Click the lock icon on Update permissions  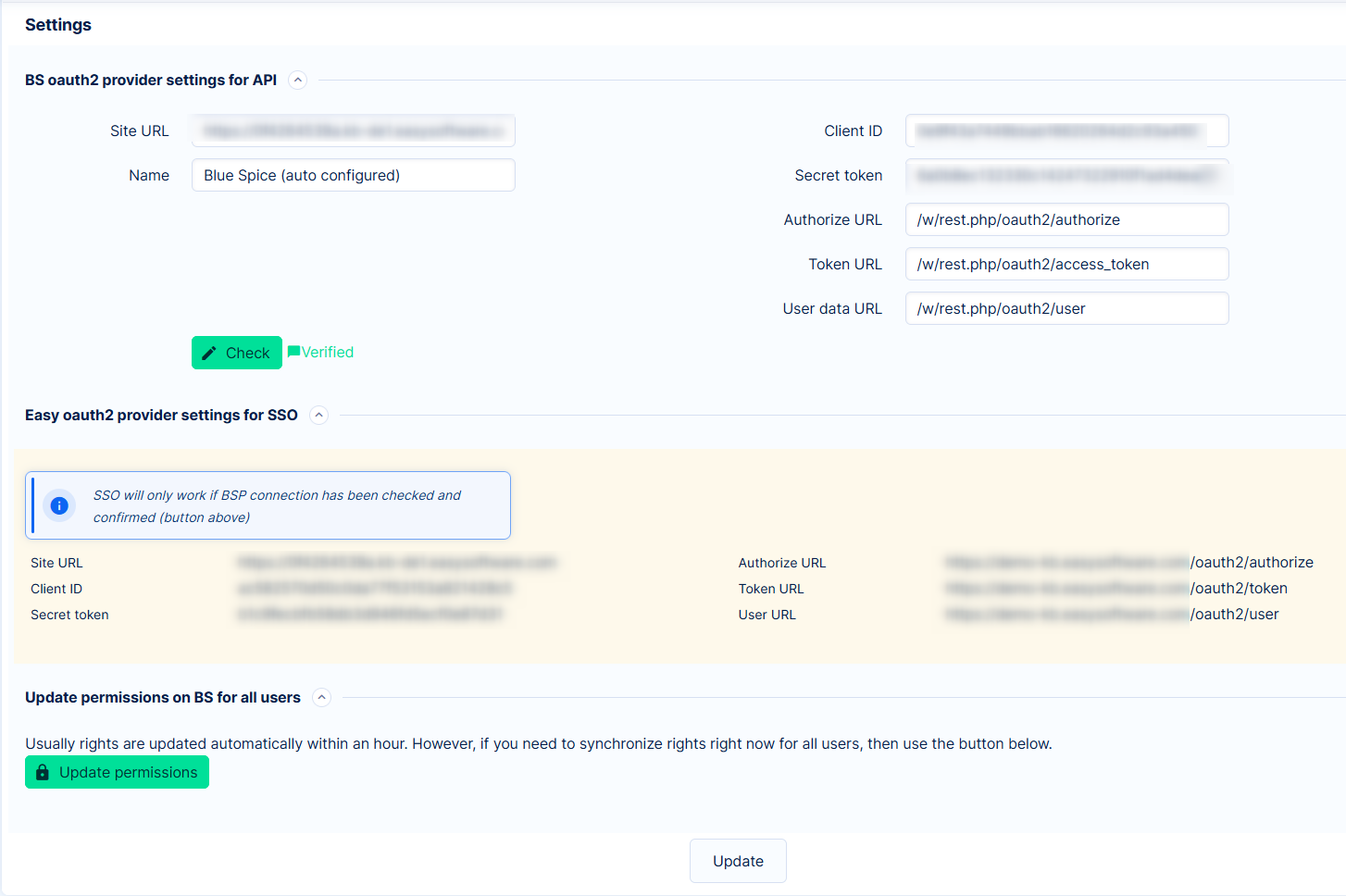(43, 772)
